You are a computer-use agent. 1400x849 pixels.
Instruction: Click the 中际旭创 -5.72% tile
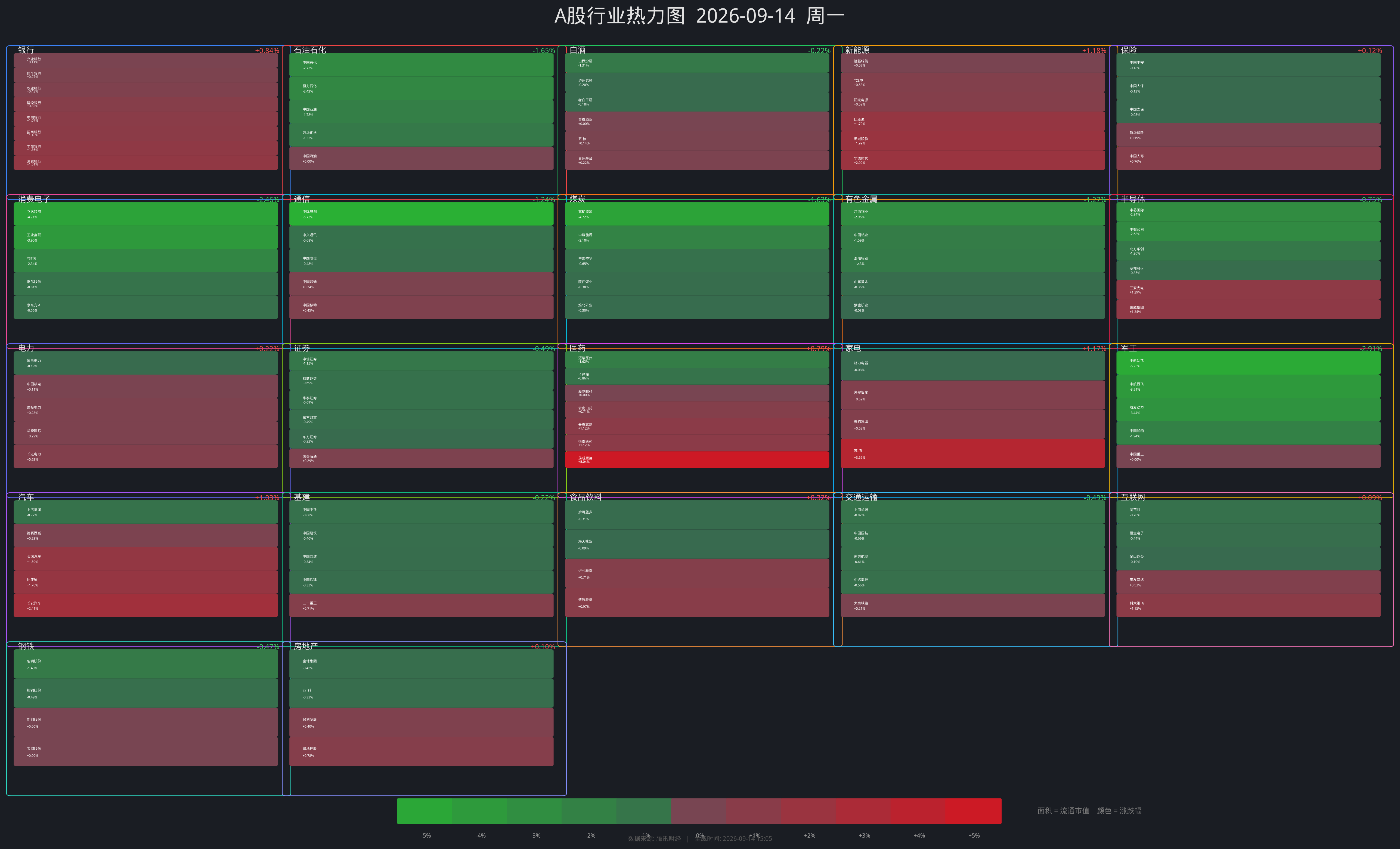pos(421,214)
